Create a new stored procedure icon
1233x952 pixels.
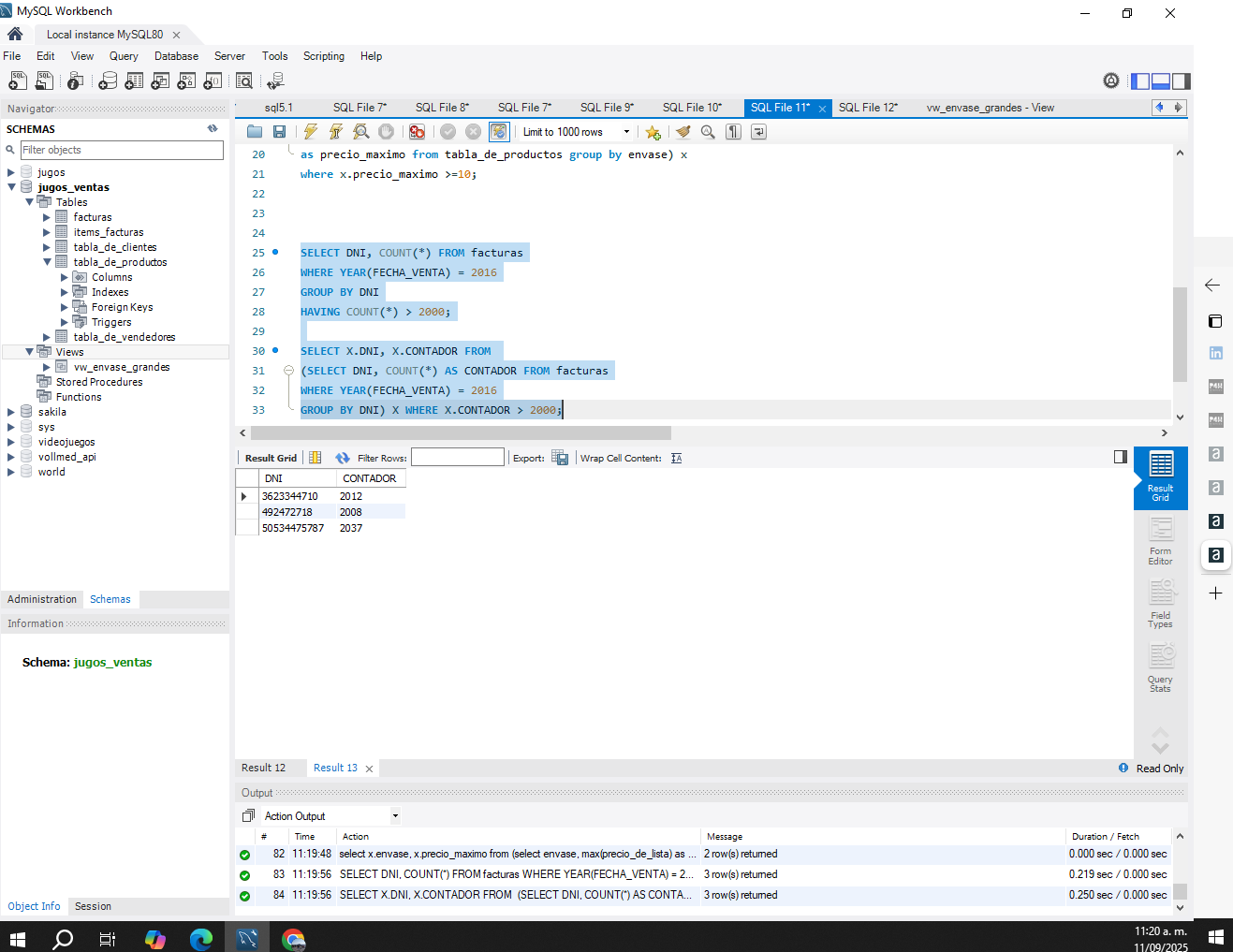[x=186, y=81]
